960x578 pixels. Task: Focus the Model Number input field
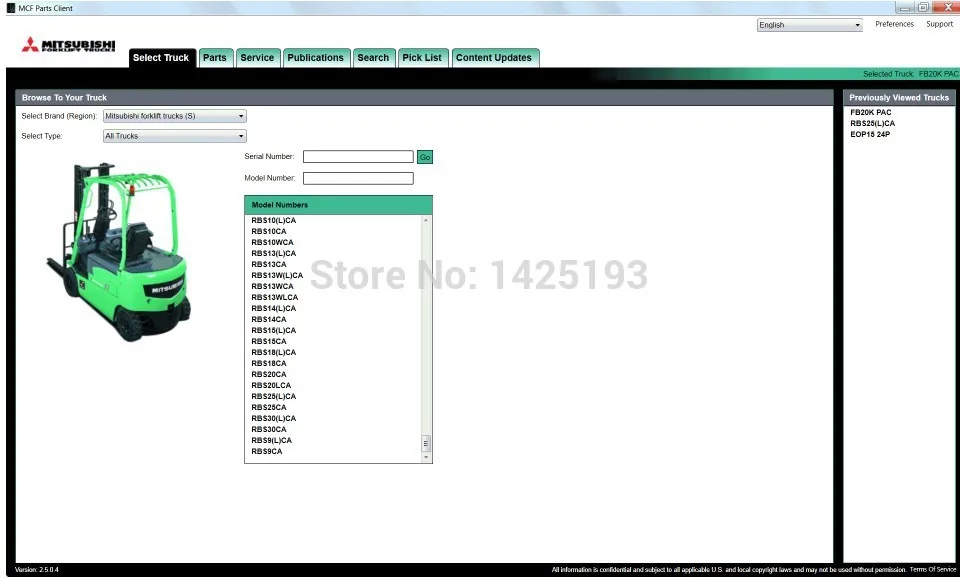coord(358,178)
